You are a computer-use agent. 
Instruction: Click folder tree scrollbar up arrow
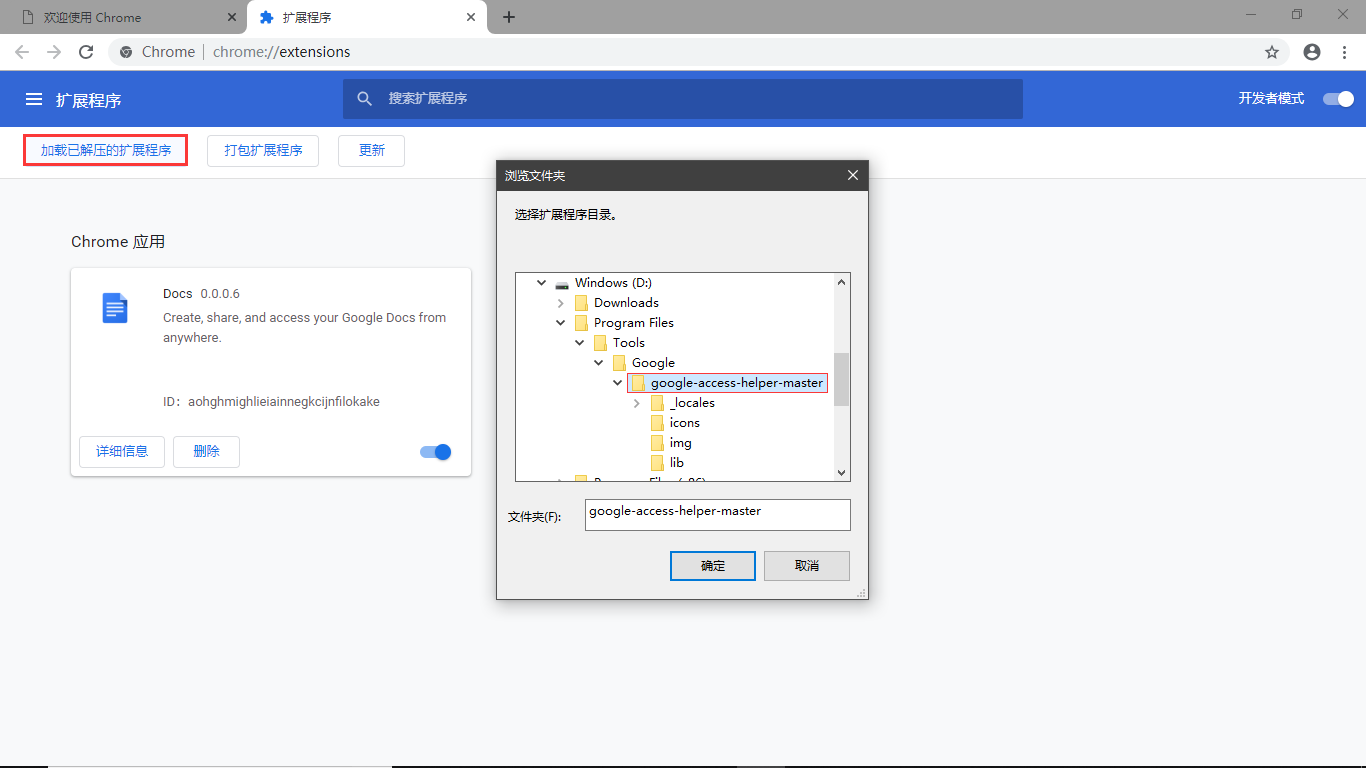coord(841,282)
